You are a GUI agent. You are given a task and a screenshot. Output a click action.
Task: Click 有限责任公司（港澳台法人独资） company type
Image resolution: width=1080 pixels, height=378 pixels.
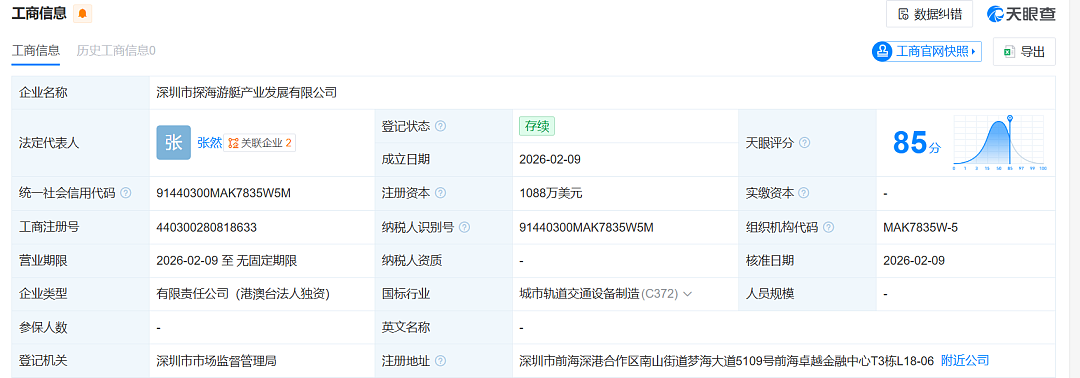[x=243, y=294]
